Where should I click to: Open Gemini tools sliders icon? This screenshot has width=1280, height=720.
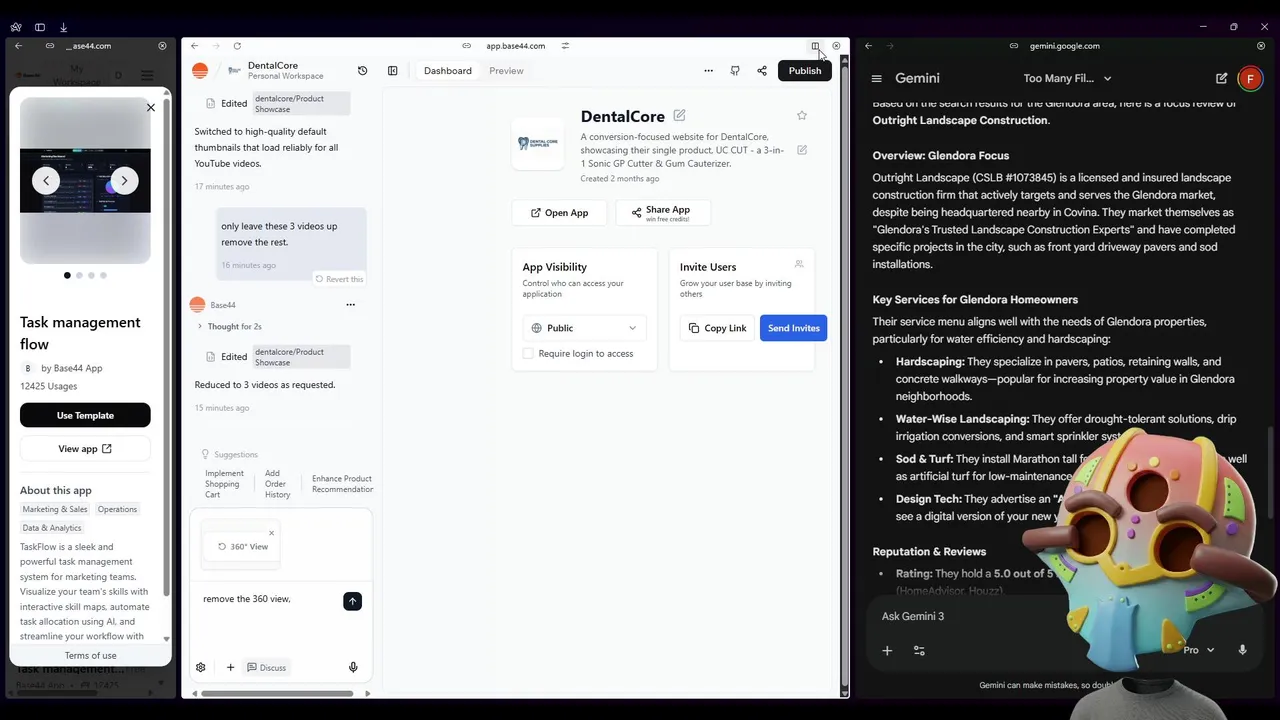pyautogui.click(x=919, y=650)
